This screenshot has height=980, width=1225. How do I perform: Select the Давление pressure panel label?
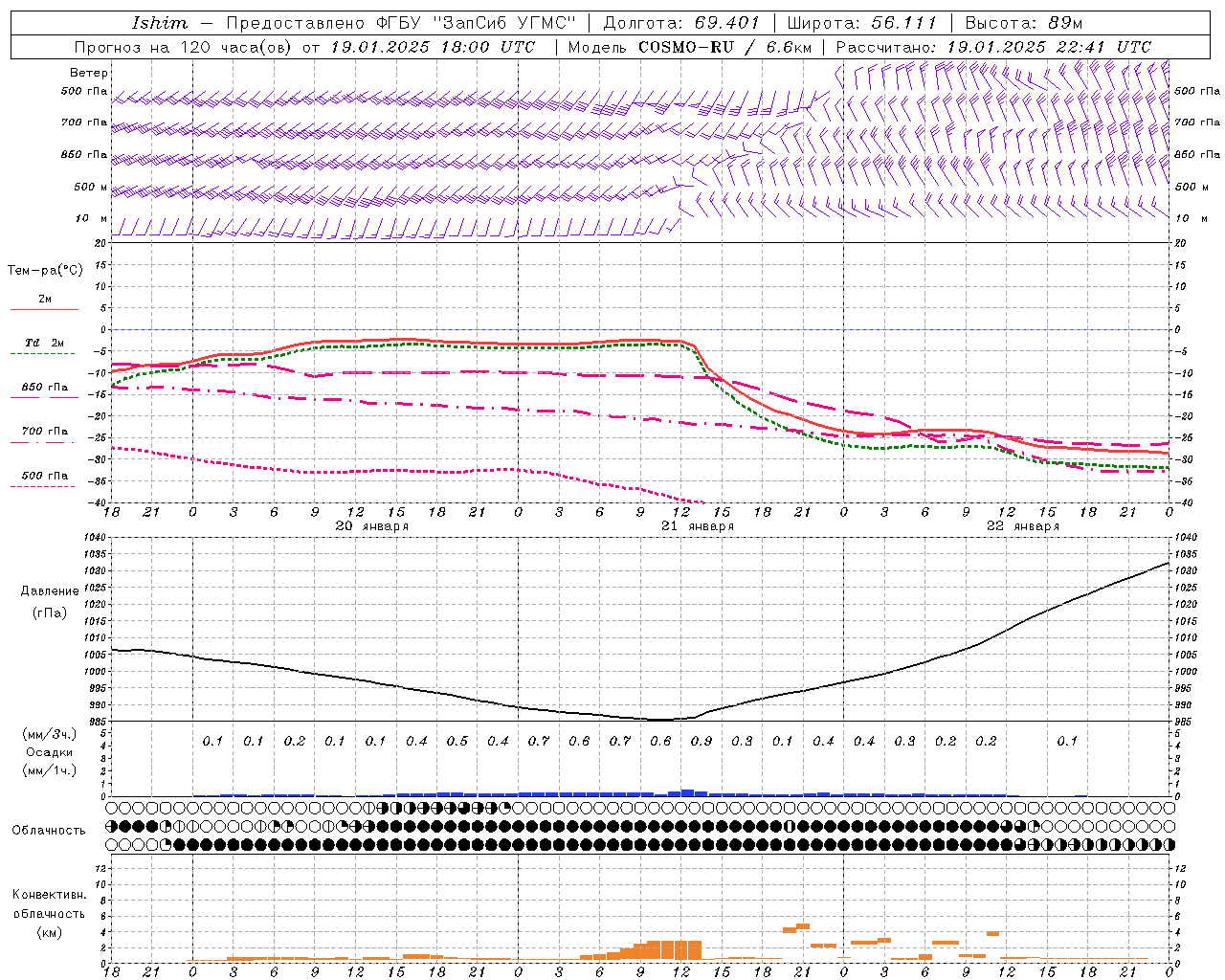tap(50, 591)
